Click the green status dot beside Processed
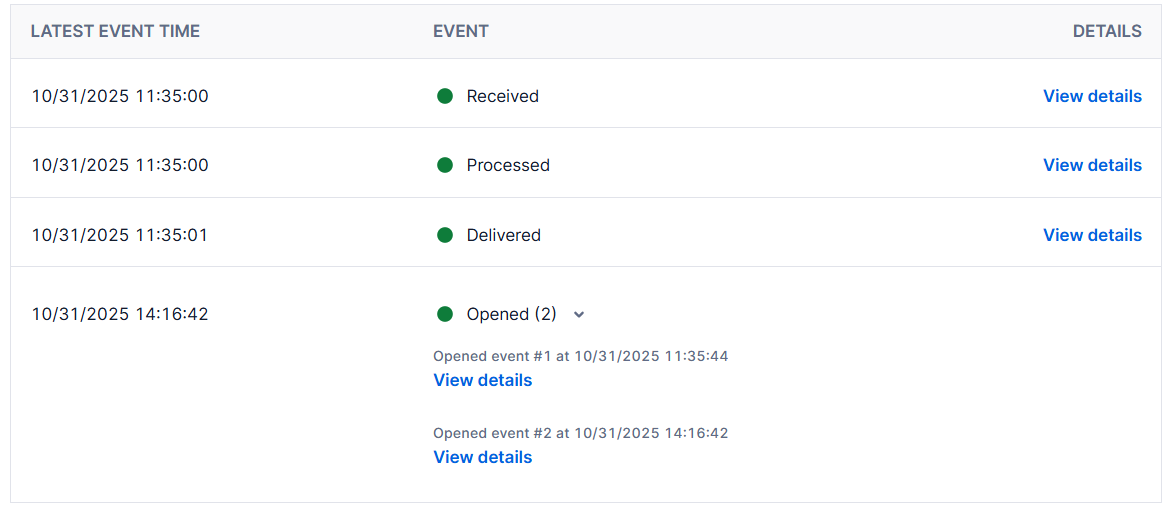This screenshot has height=511, width=1168. coord(445,165)
